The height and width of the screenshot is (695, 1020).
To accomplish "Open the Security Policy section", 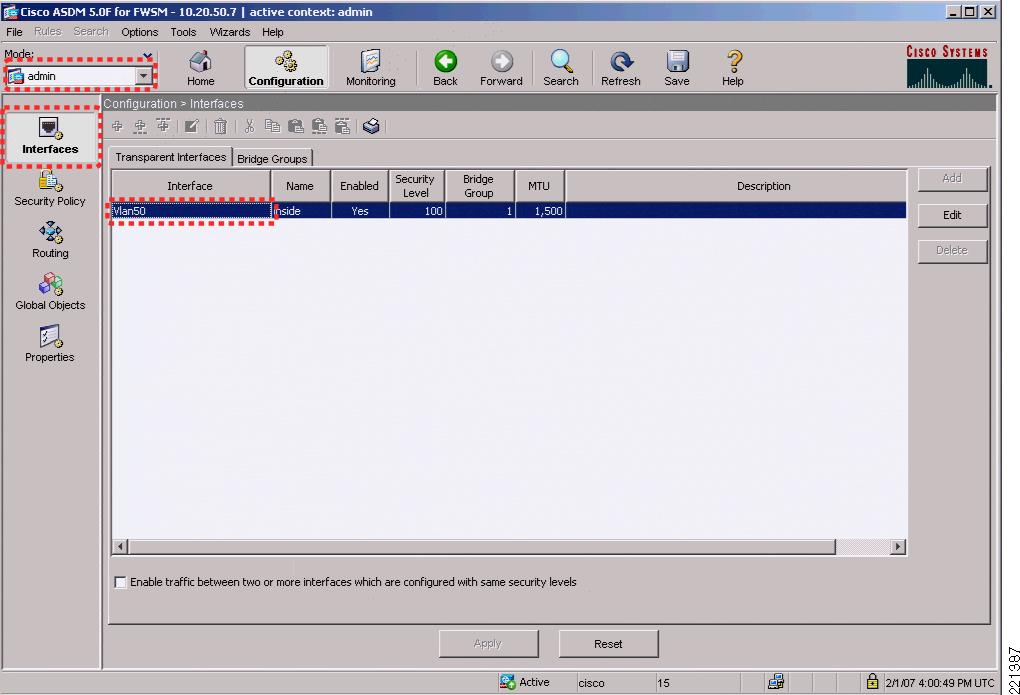I will (x=50, y=189).
